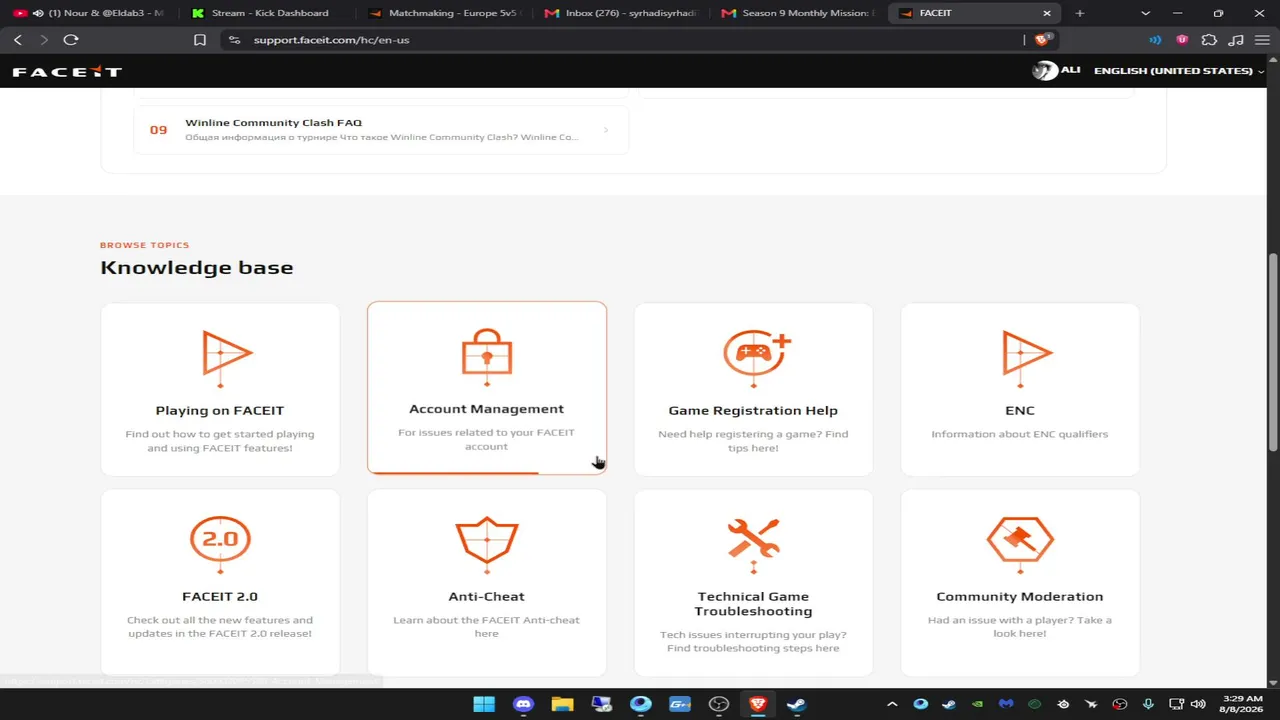Open the Technical Game Troubleshooting topic title
Screen dimensions: 1280x720
tap(753, 603)
